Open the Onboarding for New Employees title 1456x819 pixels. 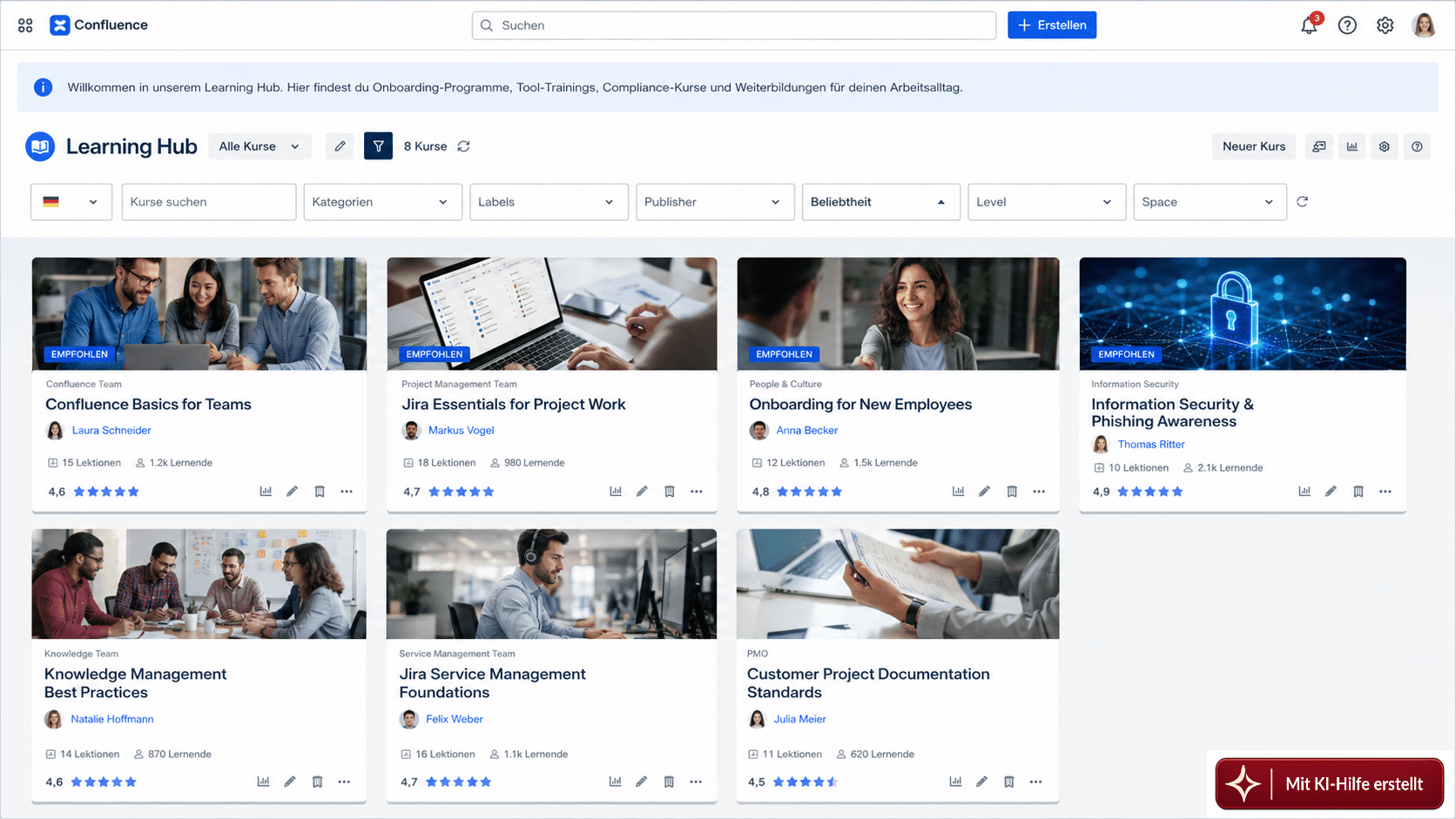coord(860,405)
